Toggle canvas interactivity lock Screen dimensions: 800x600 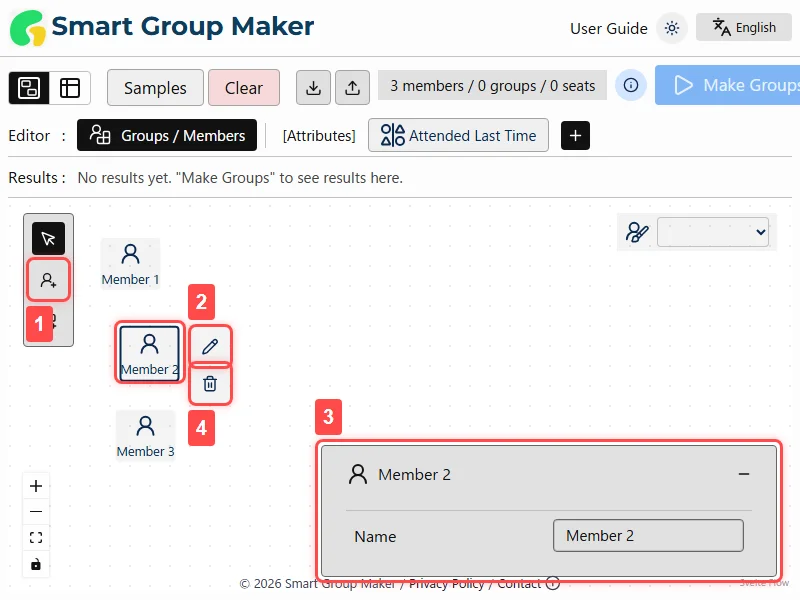(36, 564)
